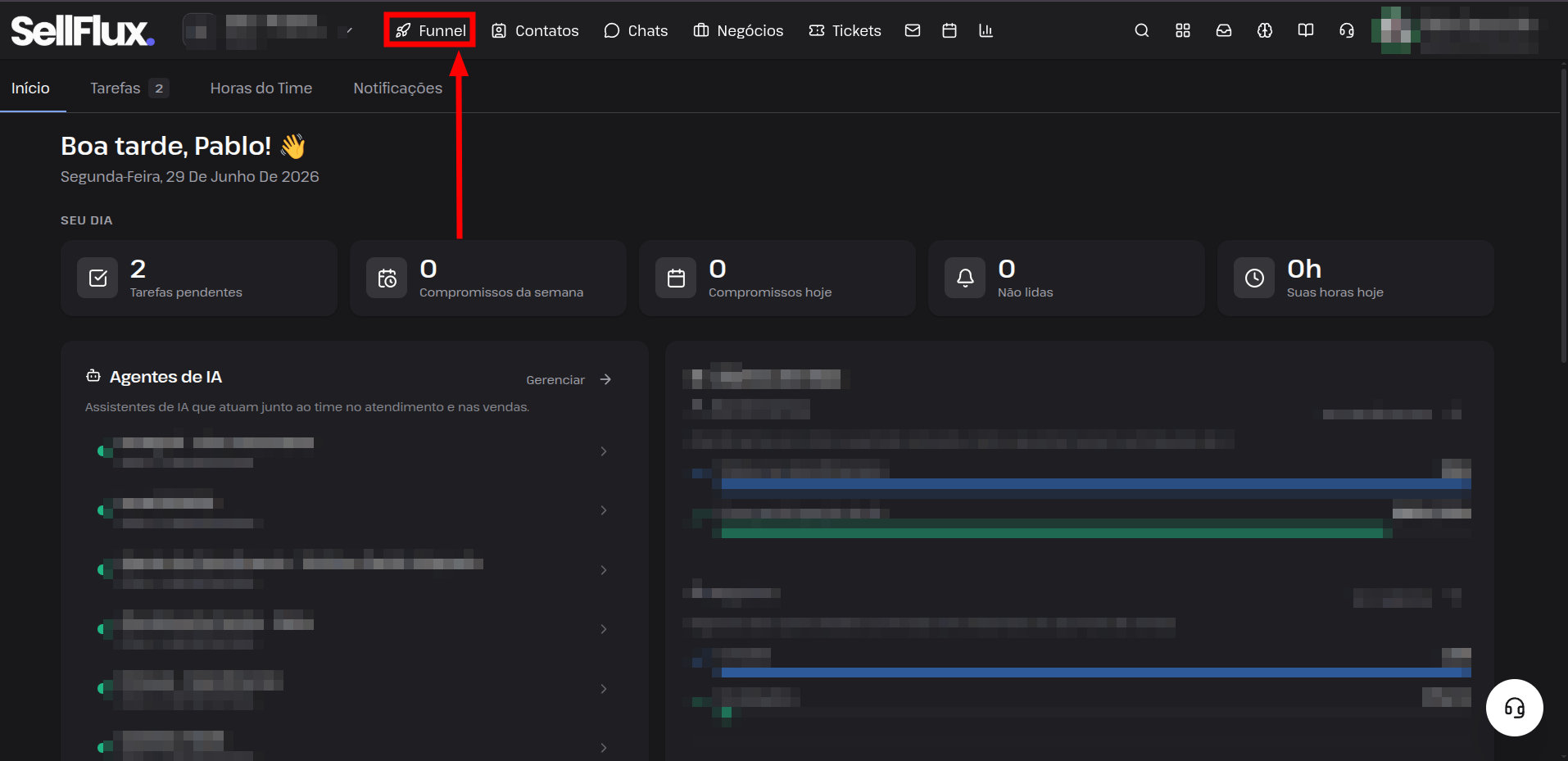1568x761 pixels.
Task: Switch to the Horas do Time tab
Action: click(261, 88)
